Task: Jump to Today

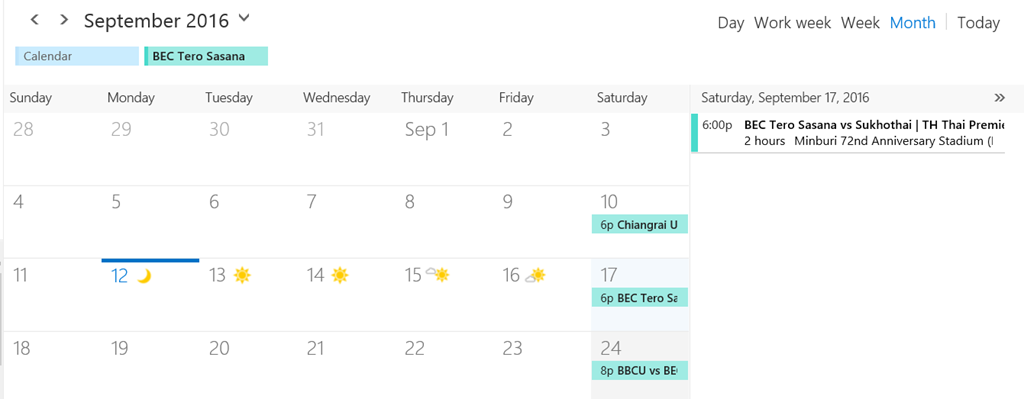Action: click(x=978, y=23)
